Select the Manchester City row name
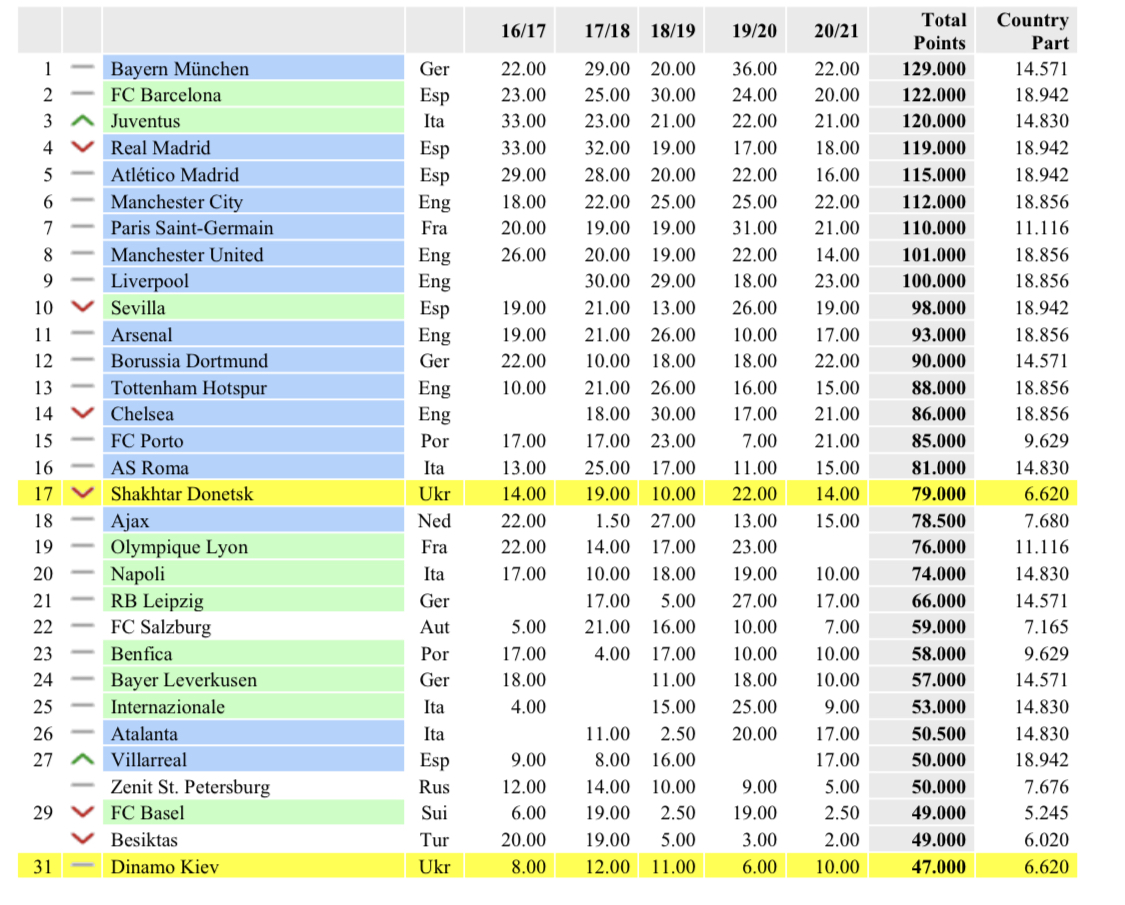 pyautogui.click(x=177, y=202)
